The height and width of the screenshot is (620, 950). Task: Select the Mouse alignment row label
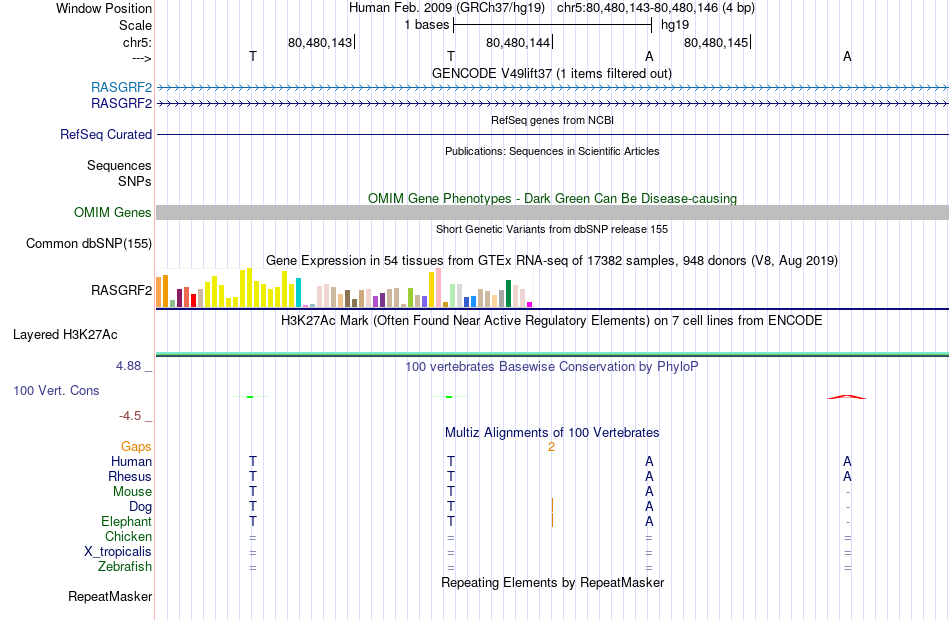coord(132,492)
